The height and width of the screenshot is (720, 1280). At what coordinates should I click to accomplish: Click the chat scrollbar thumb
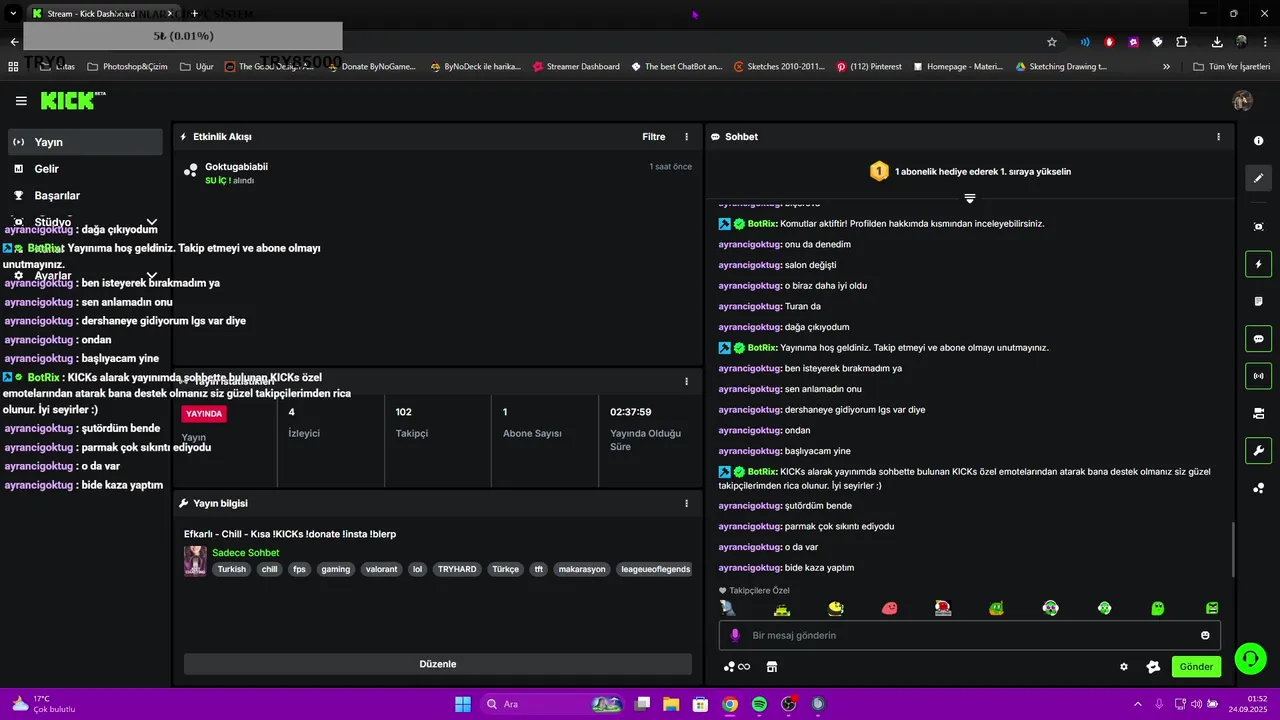[1232, 550]
